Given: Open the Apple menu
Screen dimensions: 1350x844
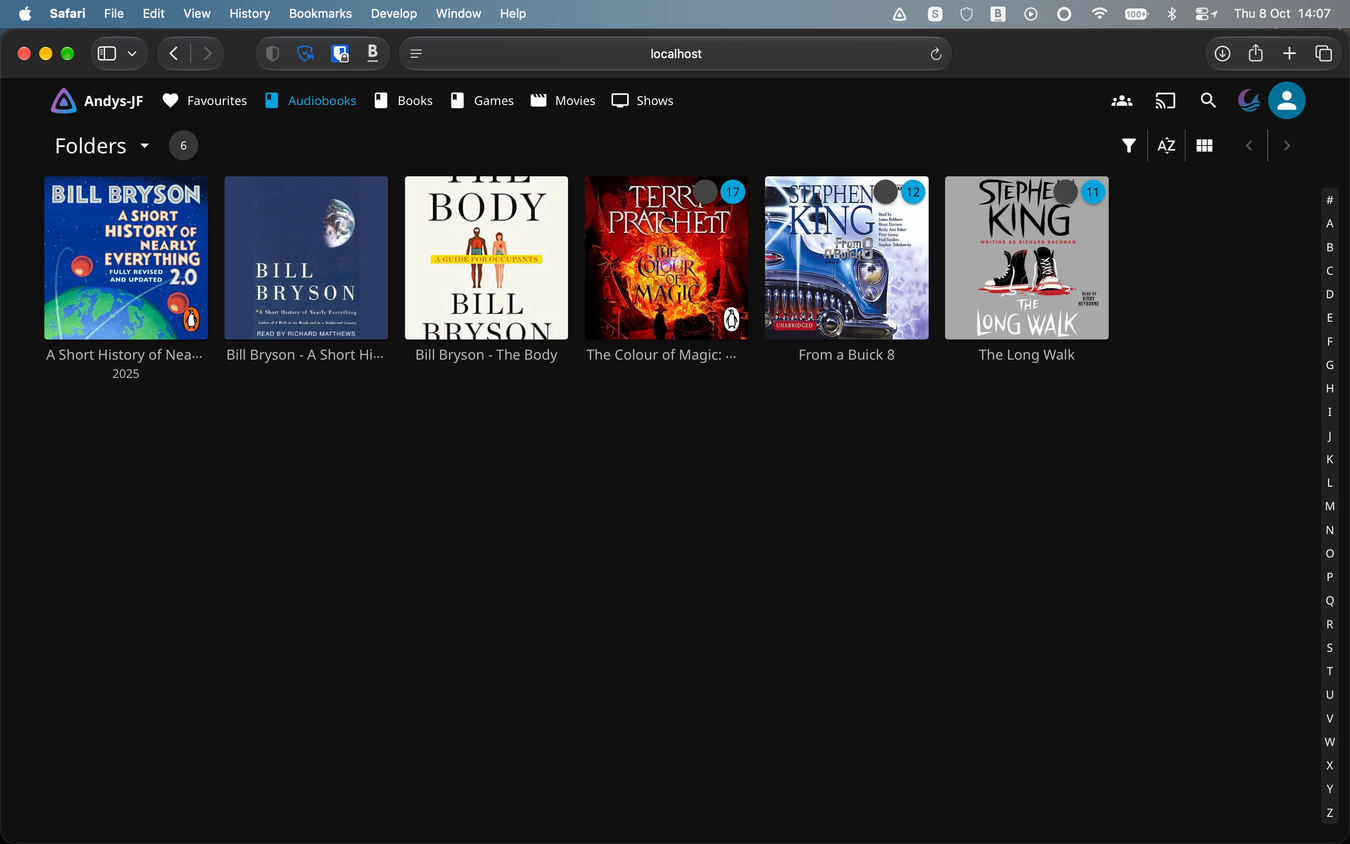Looking at the screenshot, I should coord(25,14).
